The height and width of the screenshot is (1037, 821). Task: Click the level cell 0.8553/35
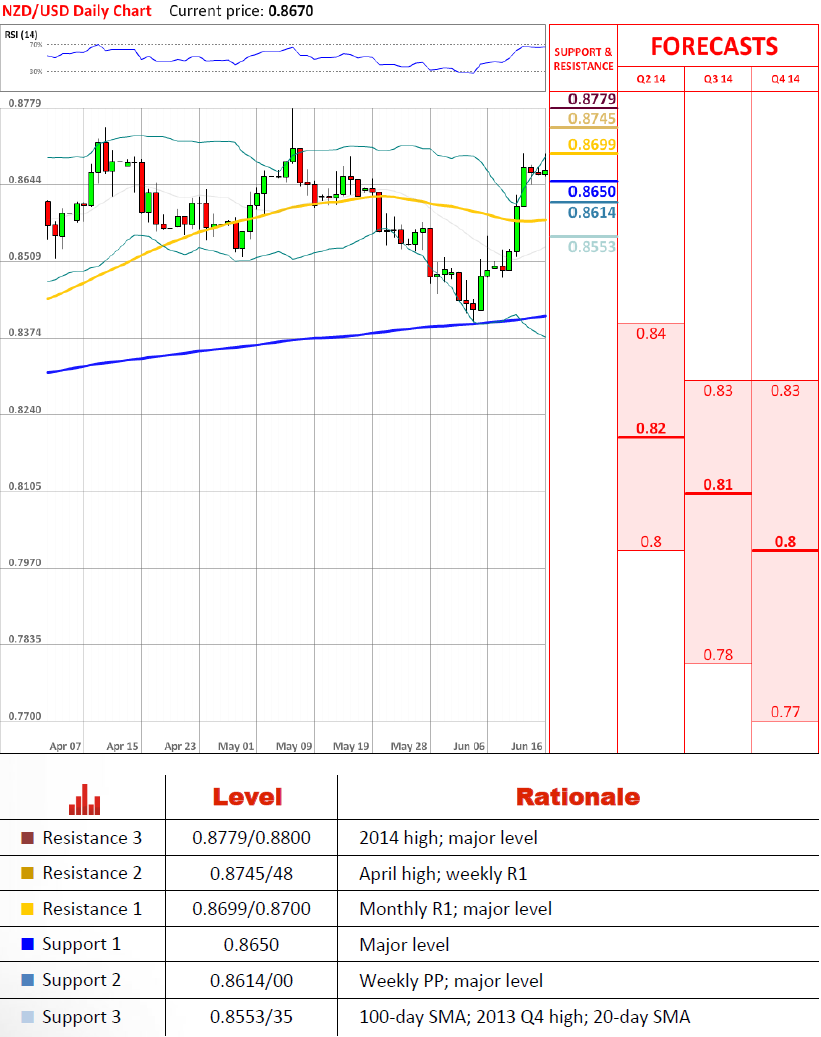click(251, 1016)
